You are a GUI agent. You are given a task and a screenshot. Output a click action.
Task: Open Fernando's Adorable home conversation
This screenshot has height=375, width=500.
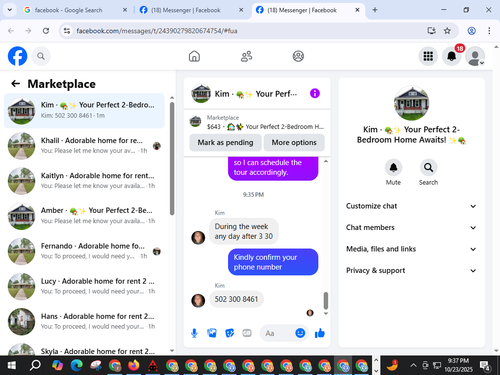[x=84, y=251]
